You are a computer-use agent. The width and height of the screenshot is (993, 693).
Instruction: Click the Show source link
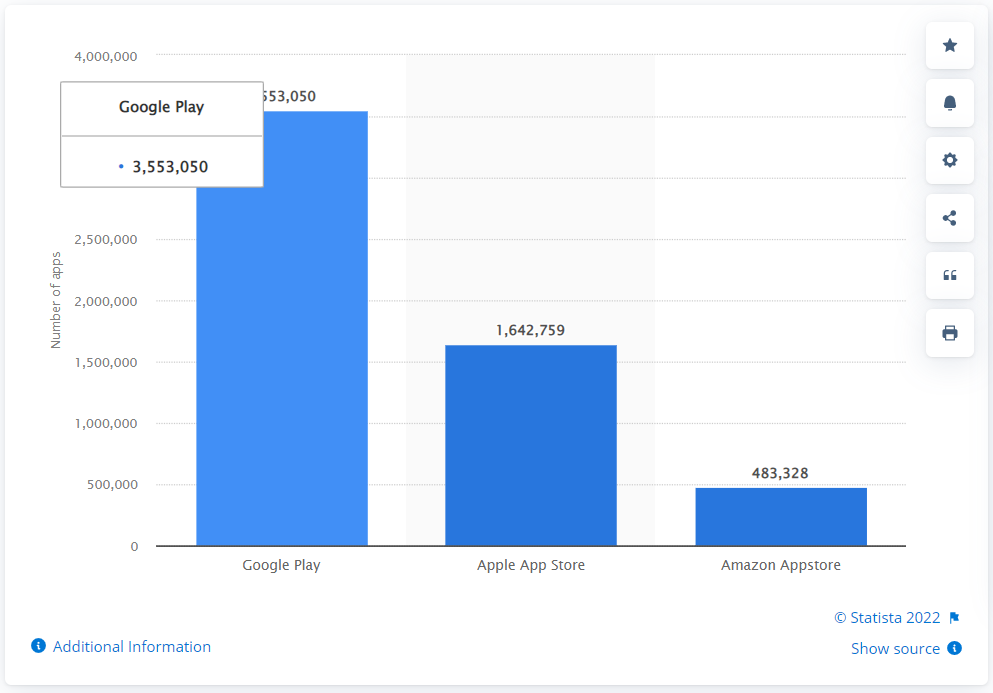[x=895, y=649]
